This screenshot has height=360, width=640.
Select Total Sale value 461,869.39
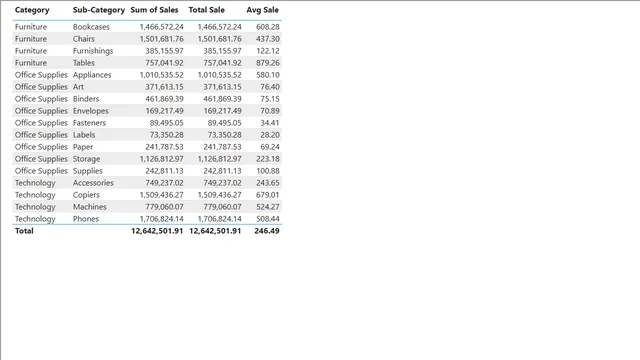(x=222, y=99)
